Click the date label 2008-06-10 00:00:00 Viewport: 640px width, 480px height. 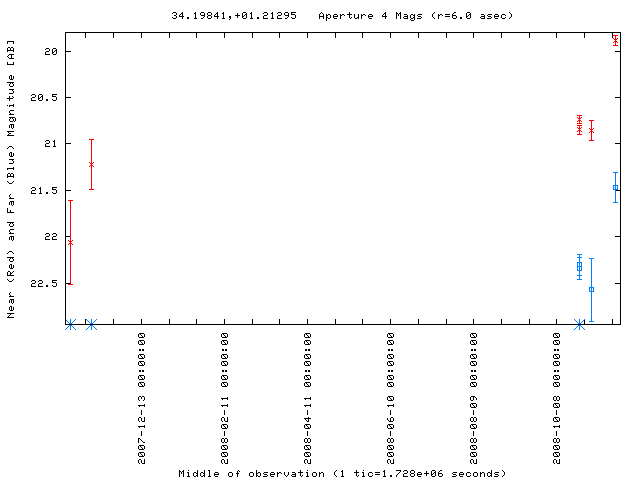click(391, 398)
